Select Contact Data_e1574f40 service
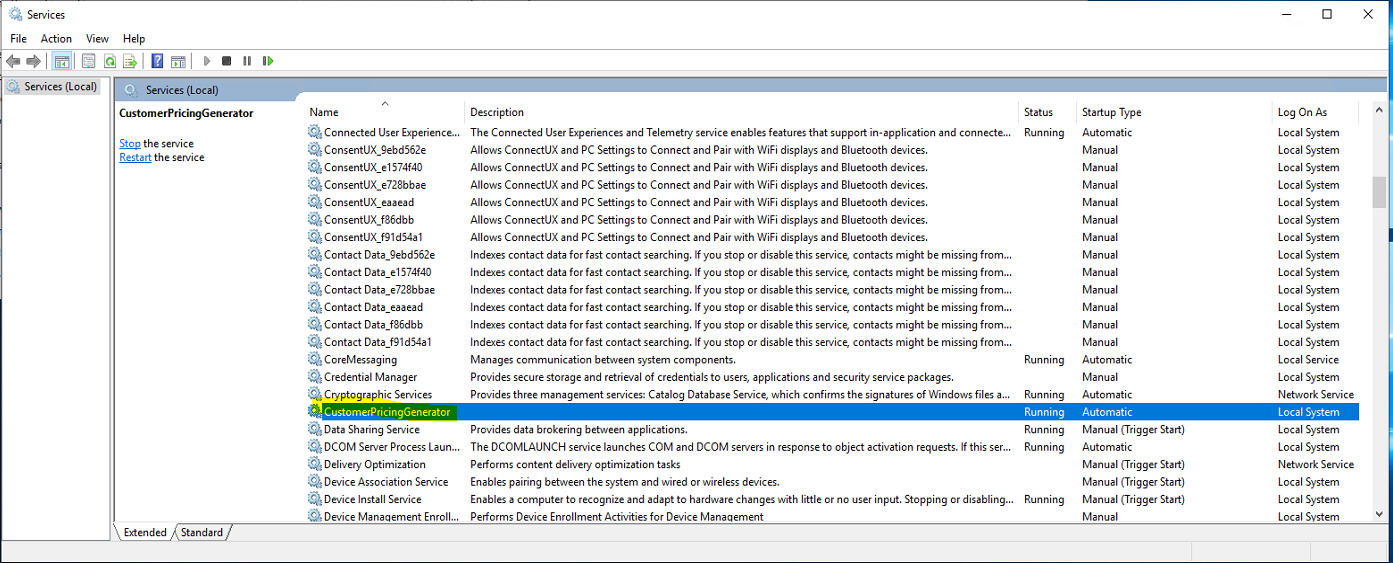Image resolution: width=1393 pixels, height=563 pixels. pyautogui.click(x=832, y=272)
